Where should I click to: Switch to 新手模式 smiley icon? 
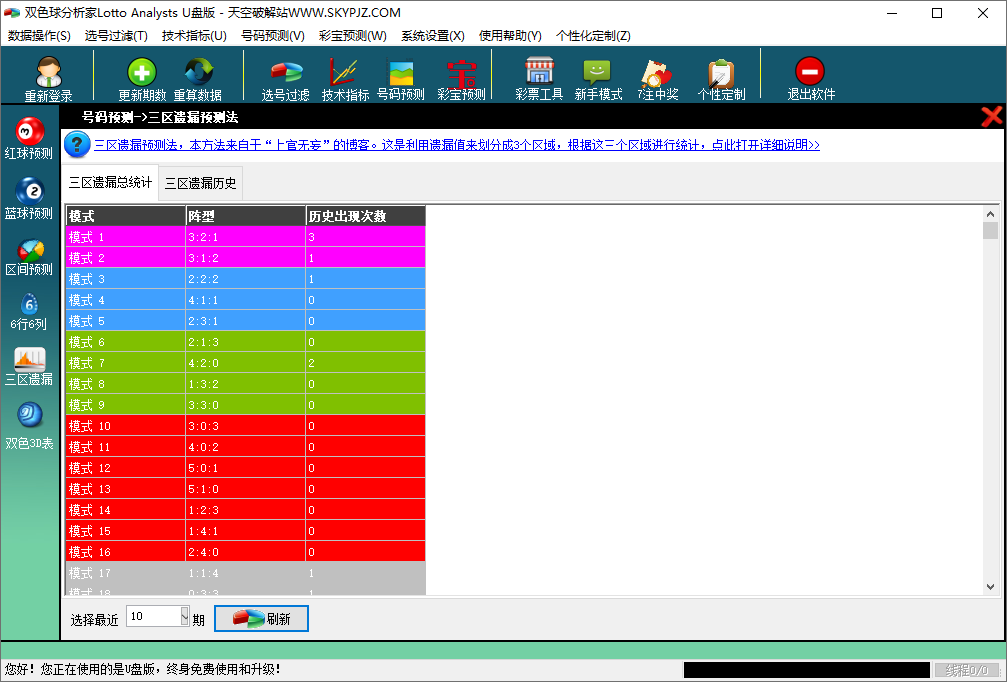point(597,72)
